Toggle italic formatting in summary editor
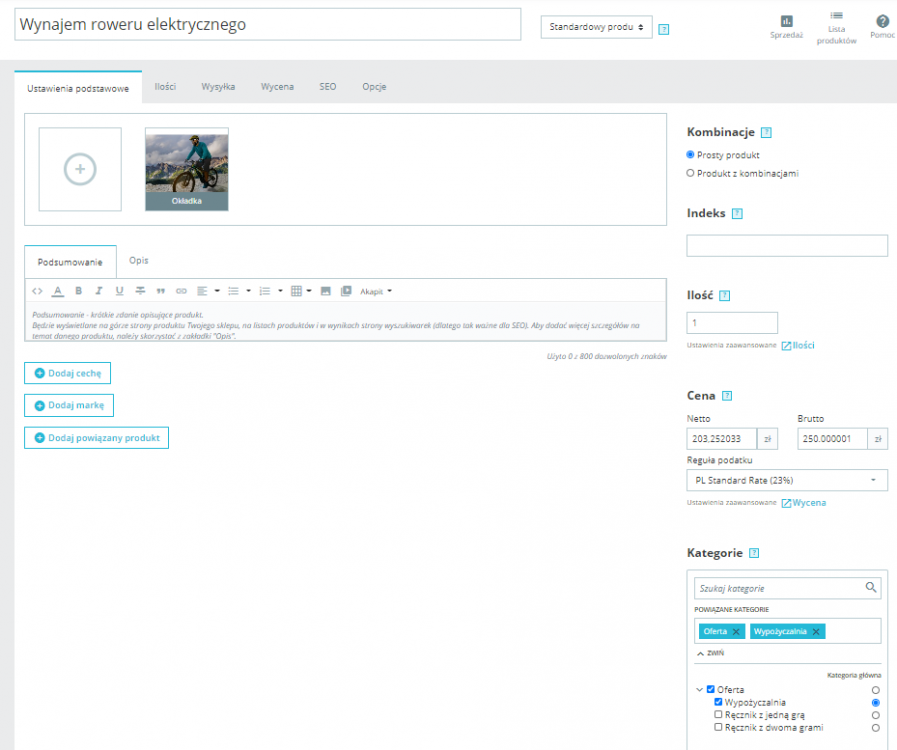This screenshot has height=750, width=897. (x=99, y=291)
